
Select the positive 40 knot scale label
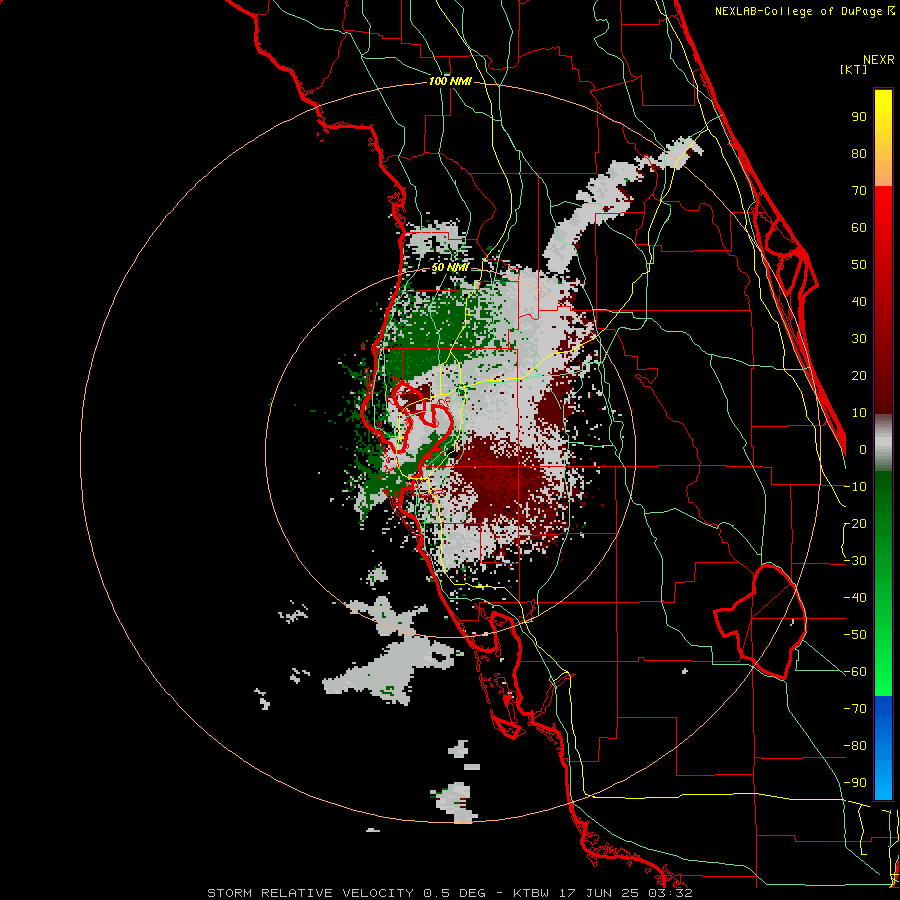(859, 302)
